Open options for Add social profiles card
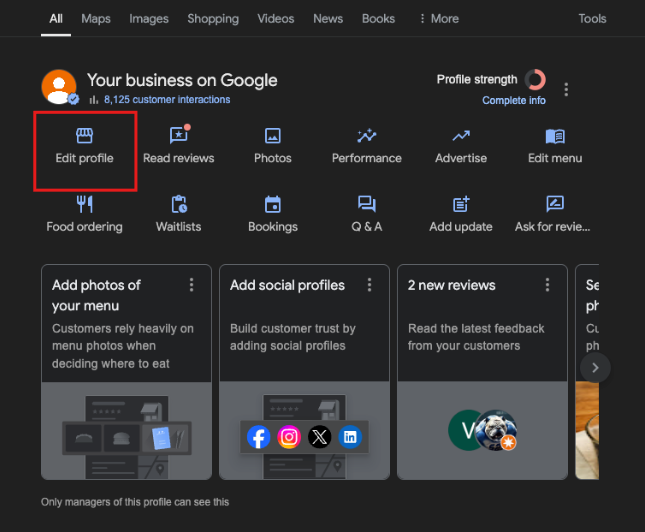This screenshot has height=532, width=645. (369, 285)
